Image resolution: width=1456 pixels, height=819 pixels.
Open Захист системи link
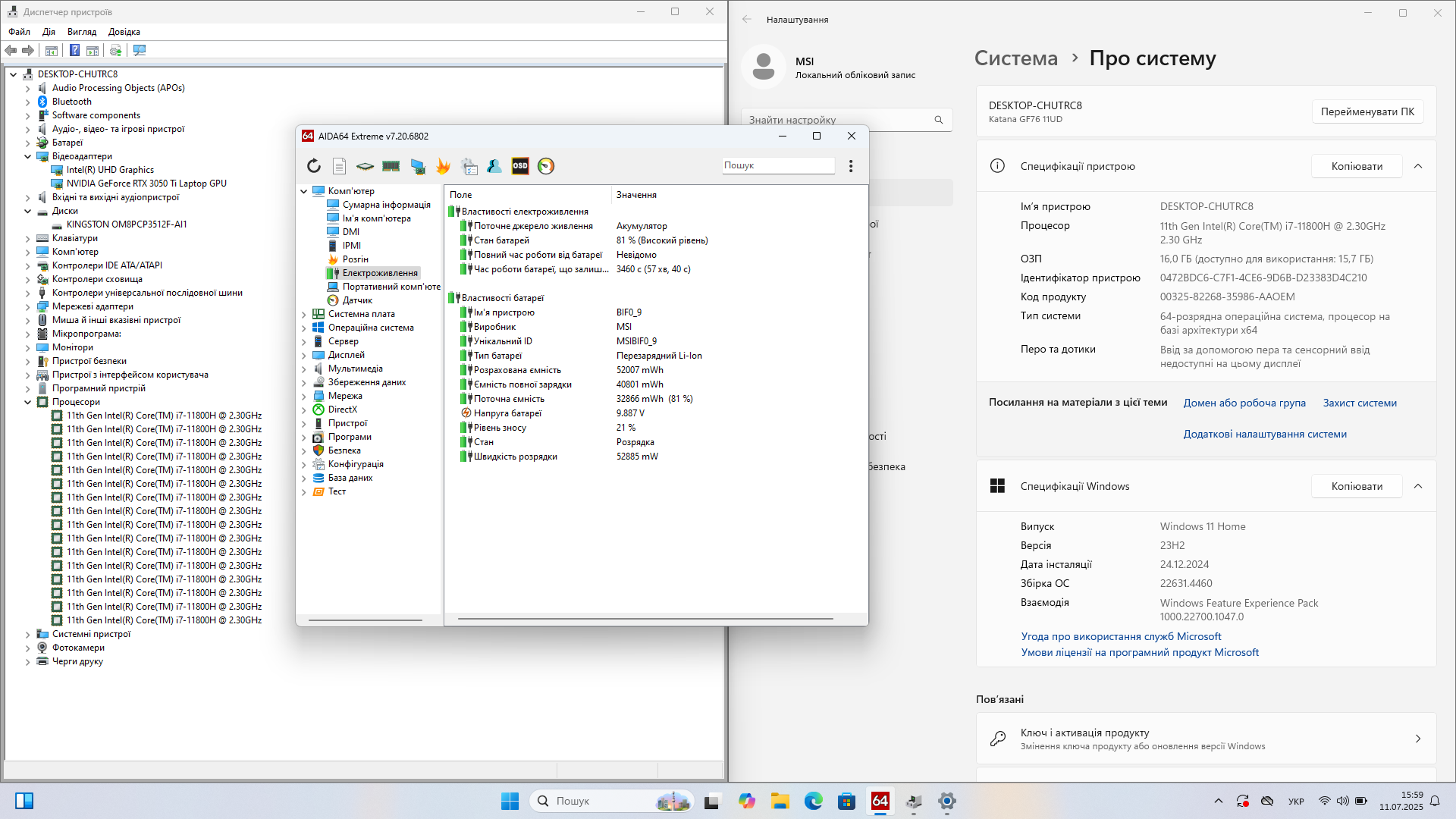point(1360,403)
